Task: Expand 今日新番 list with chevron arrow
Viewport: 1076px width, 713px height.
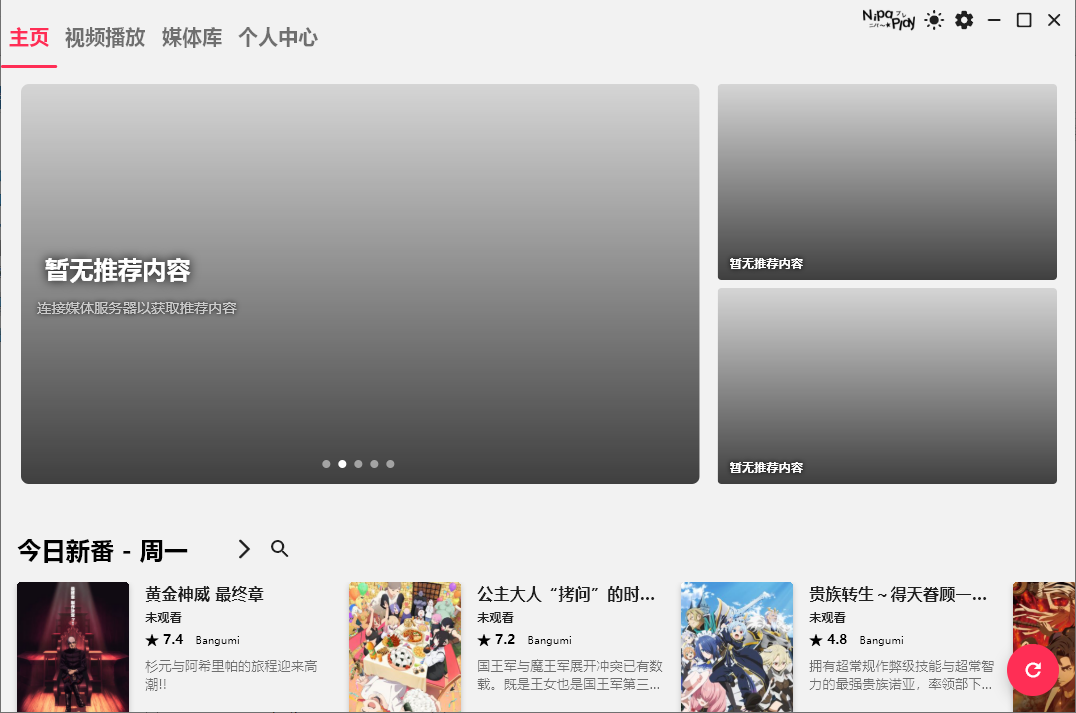Action: [244, 549]
